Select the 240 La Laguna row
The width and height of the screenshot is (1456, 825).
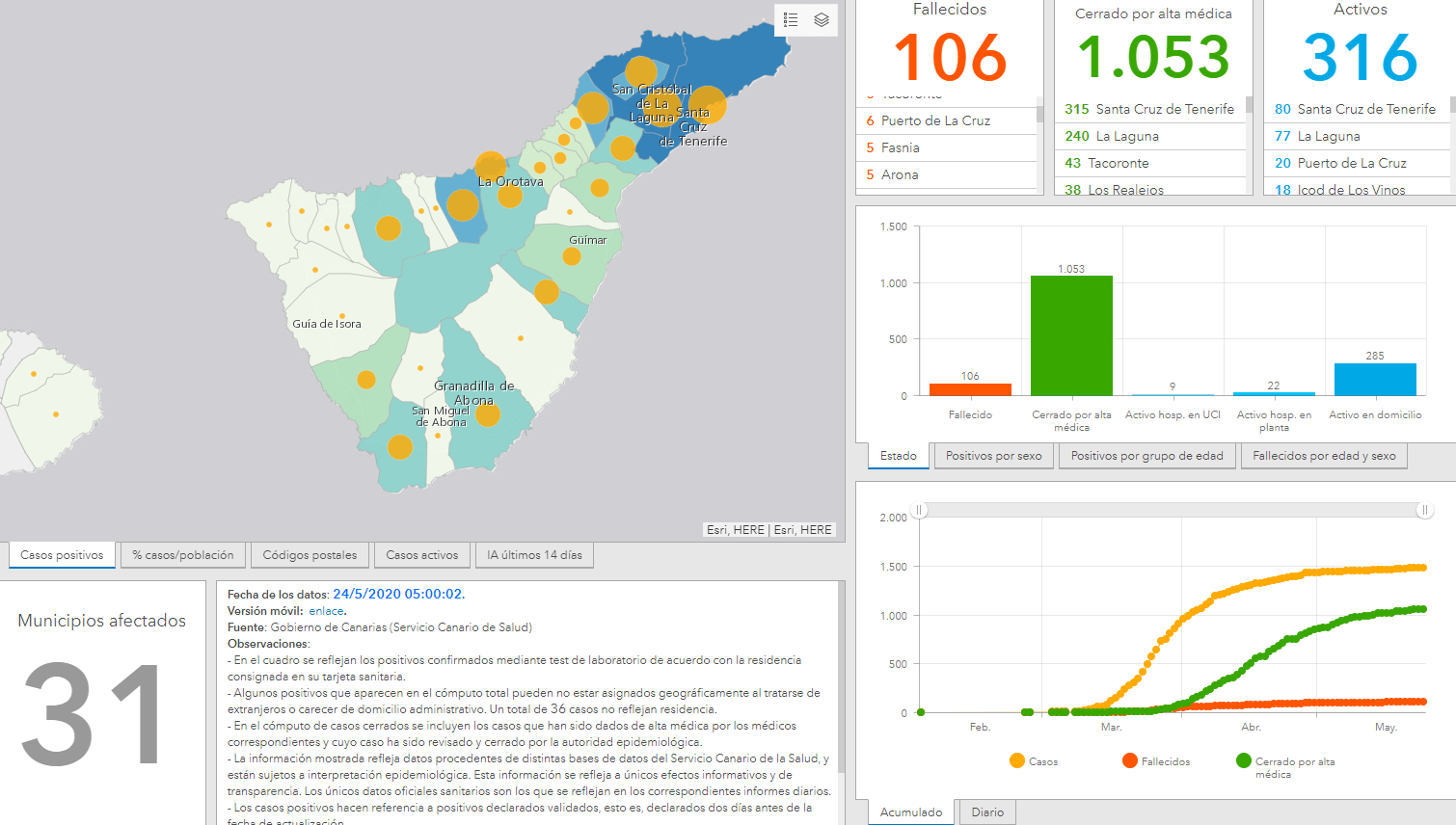click(x=1150, y=136)
